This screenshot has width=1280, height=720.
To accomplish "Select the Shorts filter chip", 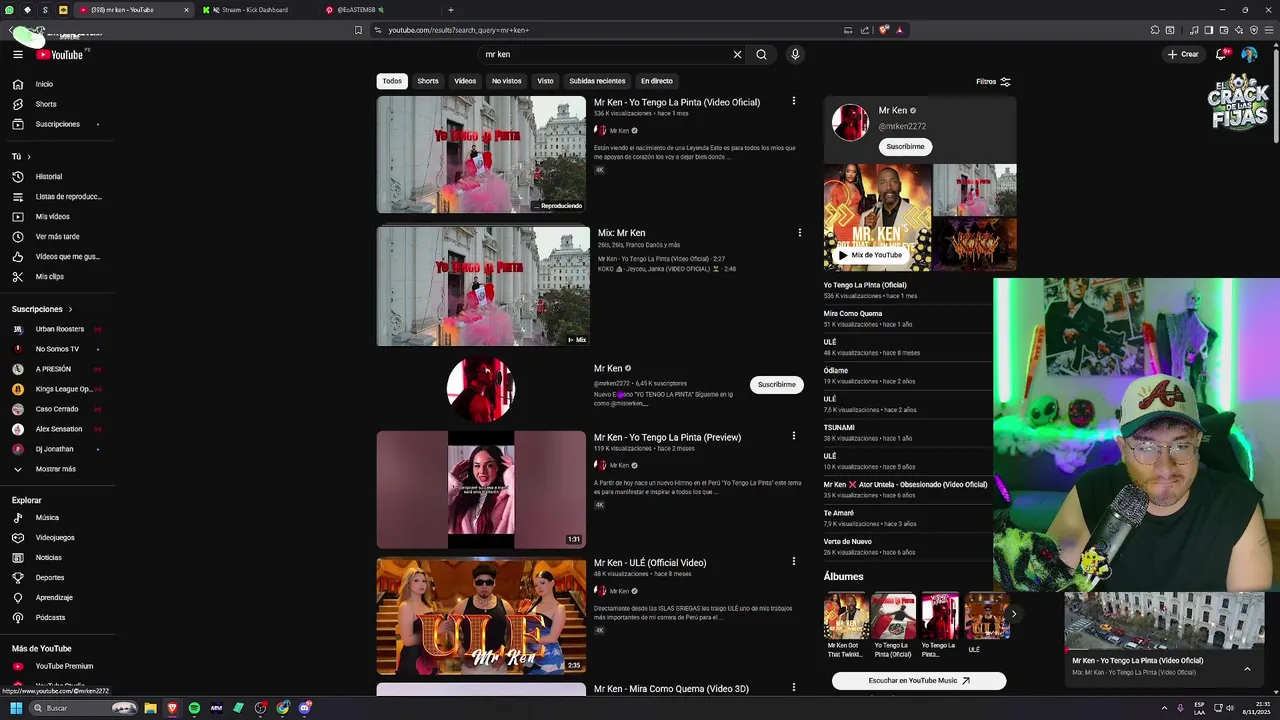I will pos(428,81).
